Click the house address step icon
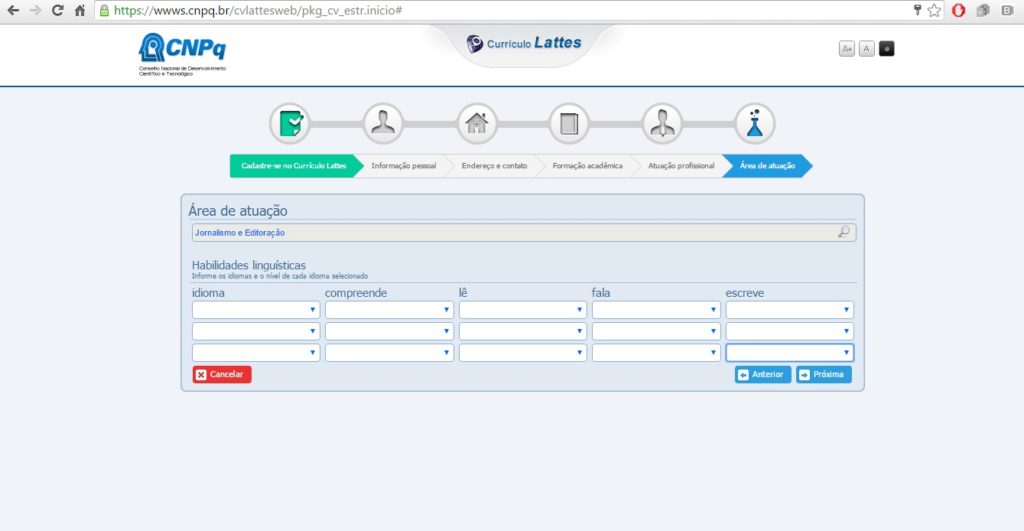Viewport: 1024px width, 531px height. coord(476,124)
